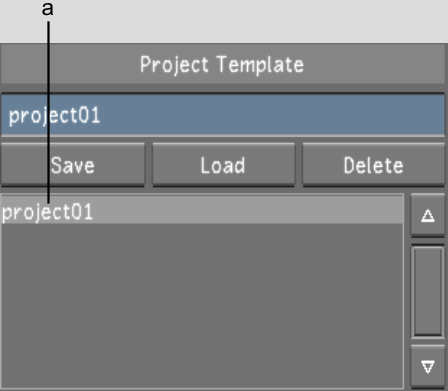Click the Delete button
448x391 pixels.
pyautogui.click(x=374, y=165)
